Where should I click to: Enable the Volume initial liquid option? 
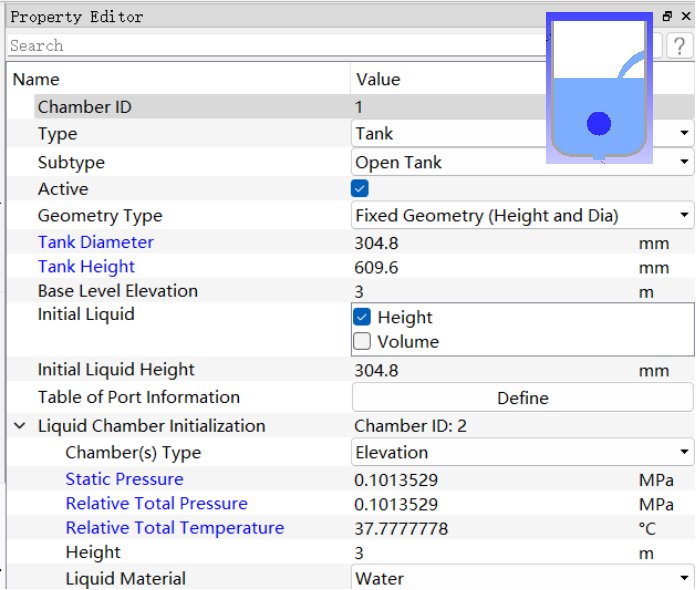363,342
